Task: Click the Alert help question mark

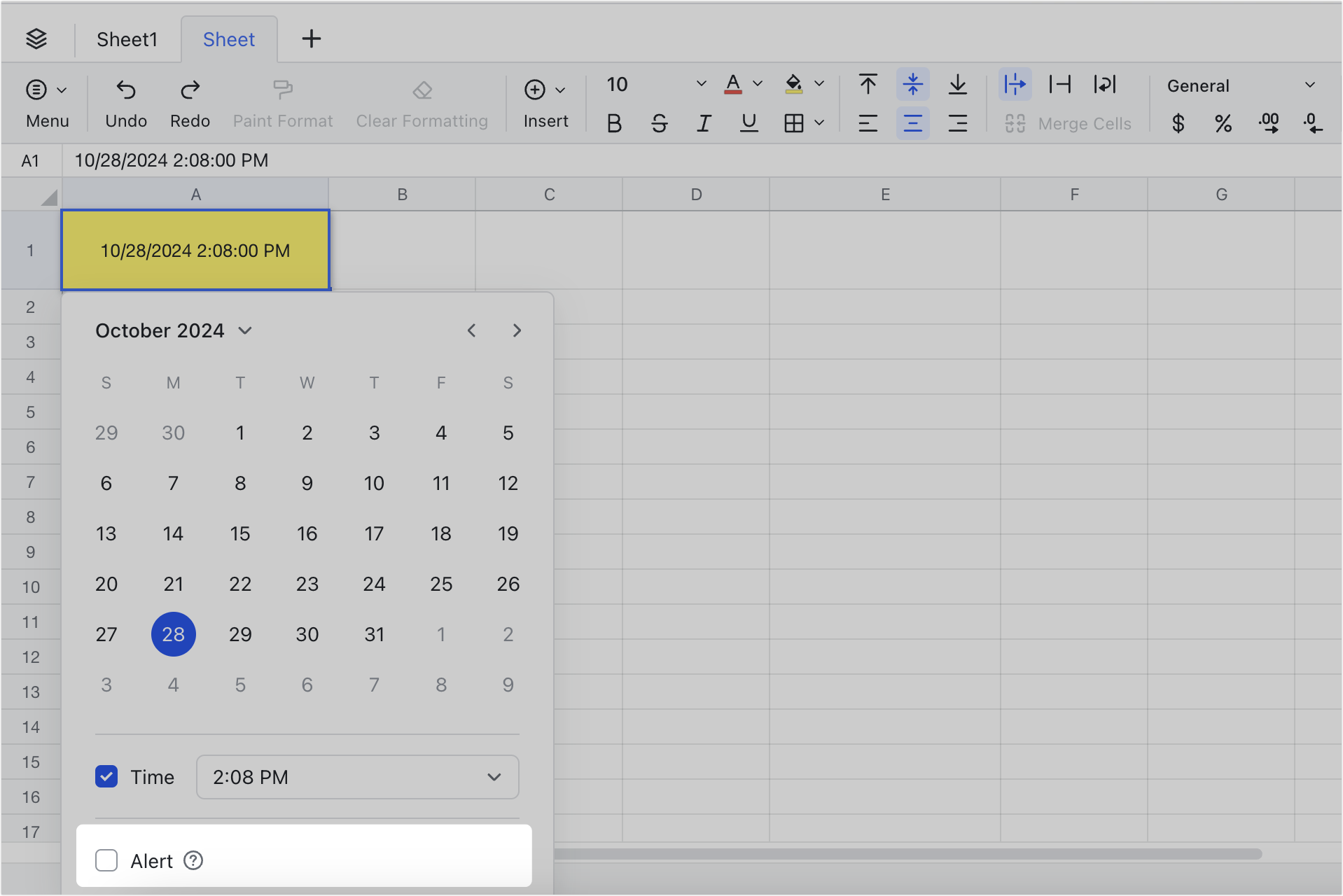Action: coord(193,860)
